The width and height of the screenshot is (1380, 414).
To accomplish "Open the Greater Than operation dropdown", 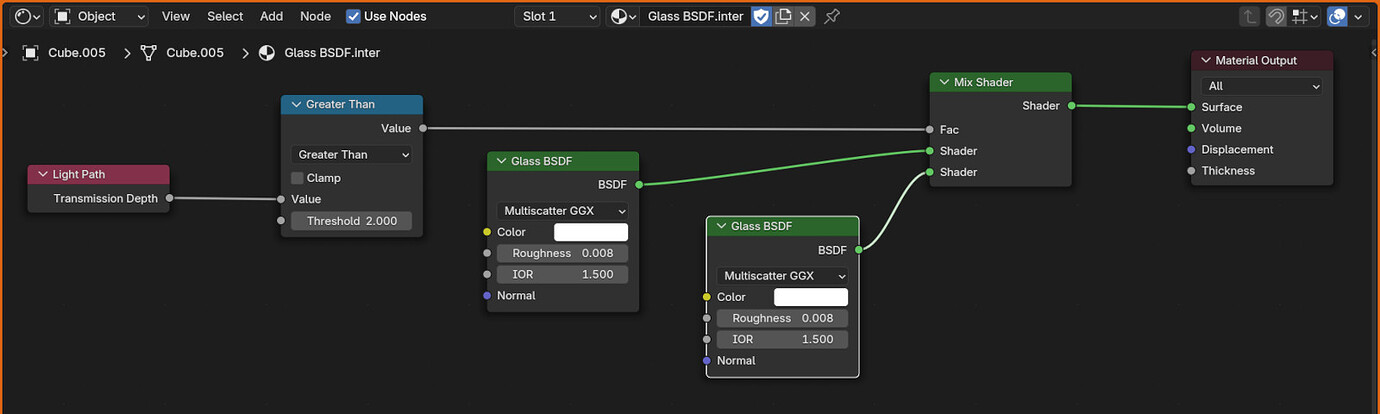I will [x=352, y=154].
